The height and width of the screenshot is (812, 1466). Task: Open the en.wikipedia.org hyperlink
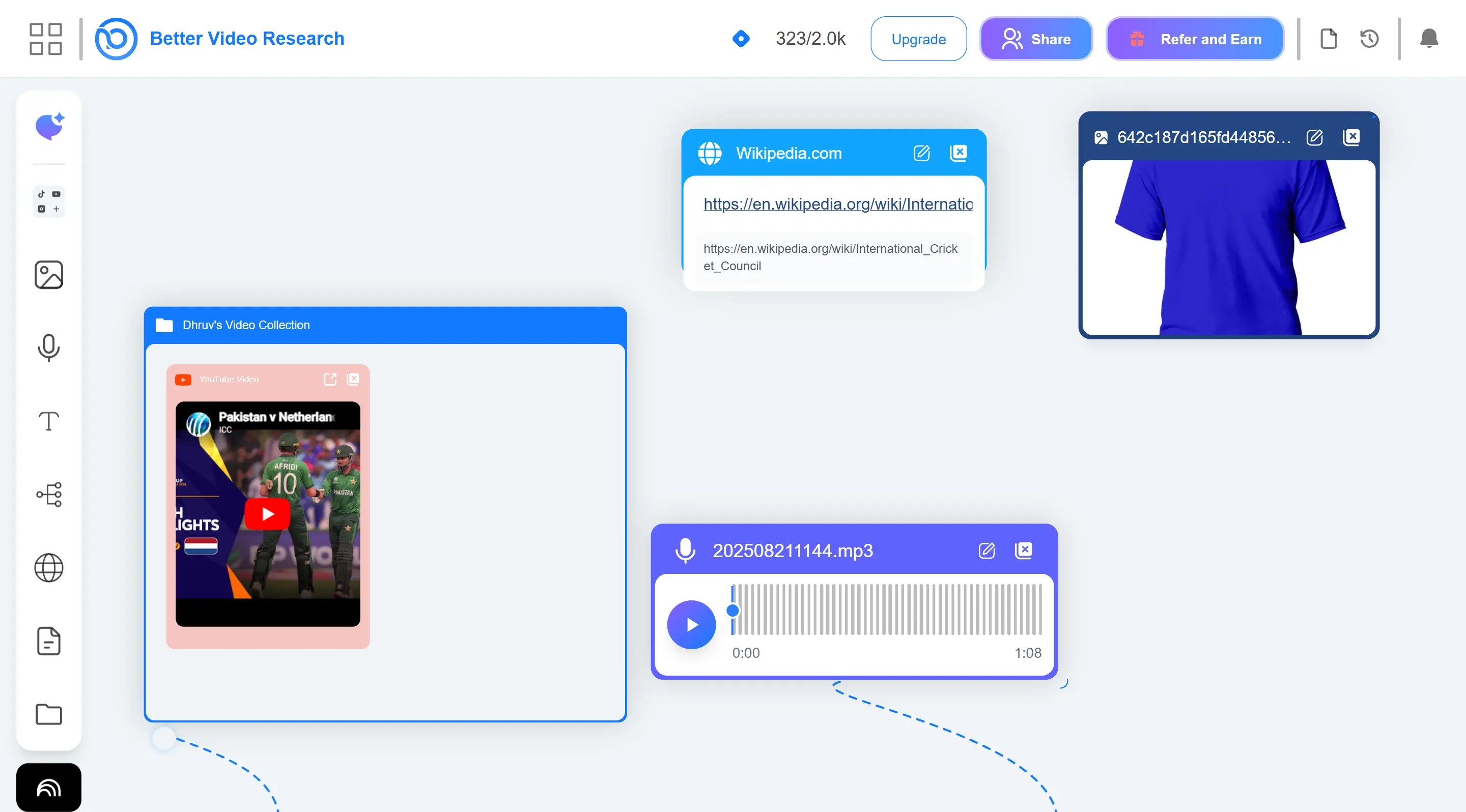(x=838, y=204)
